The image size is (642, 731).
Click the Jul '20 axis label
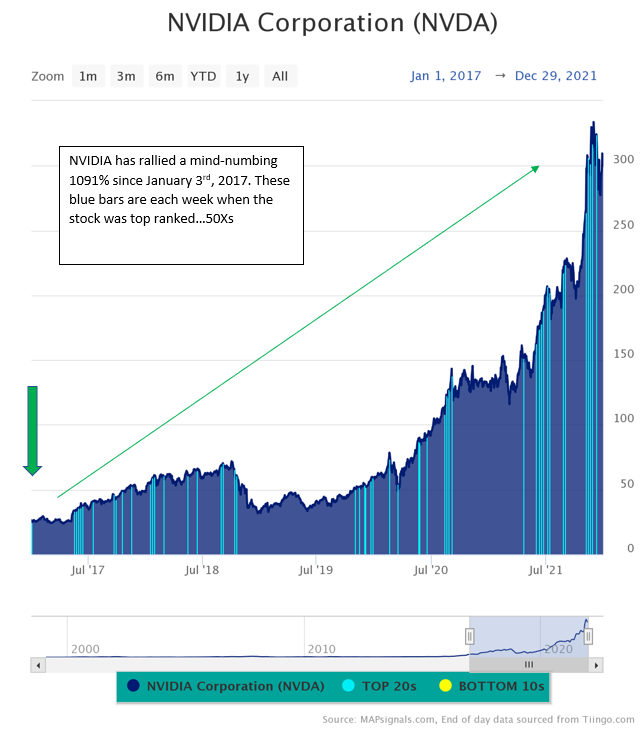[x=431, y=570]
